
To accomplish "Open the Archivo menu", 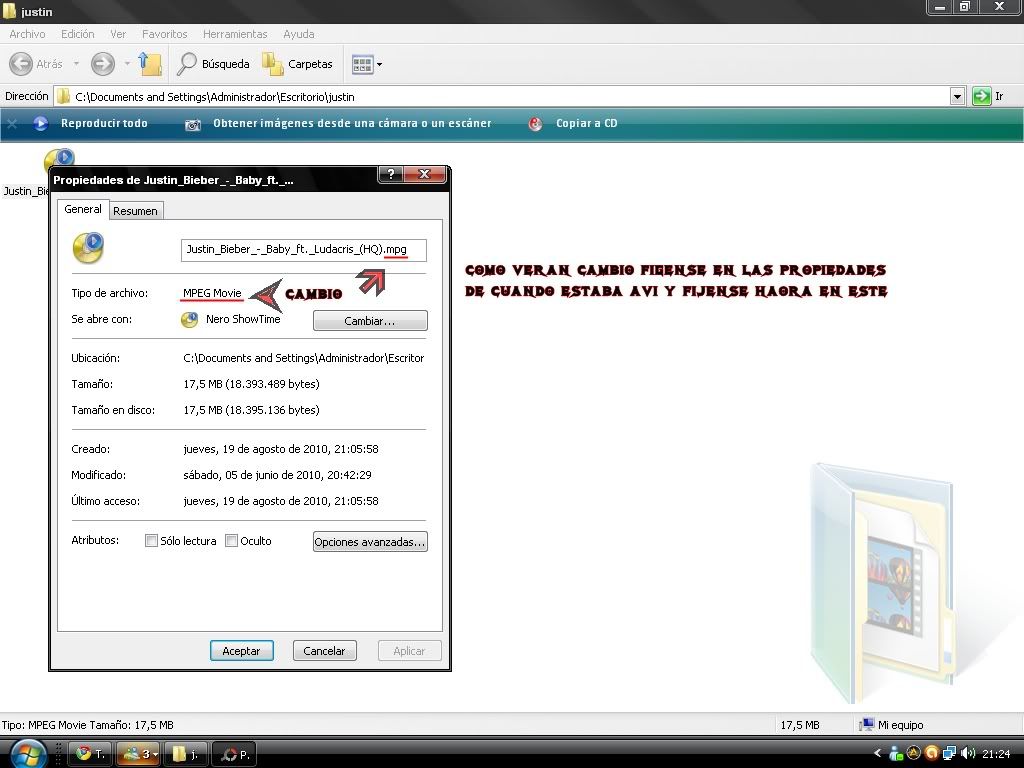I will [x=27, y=34].
